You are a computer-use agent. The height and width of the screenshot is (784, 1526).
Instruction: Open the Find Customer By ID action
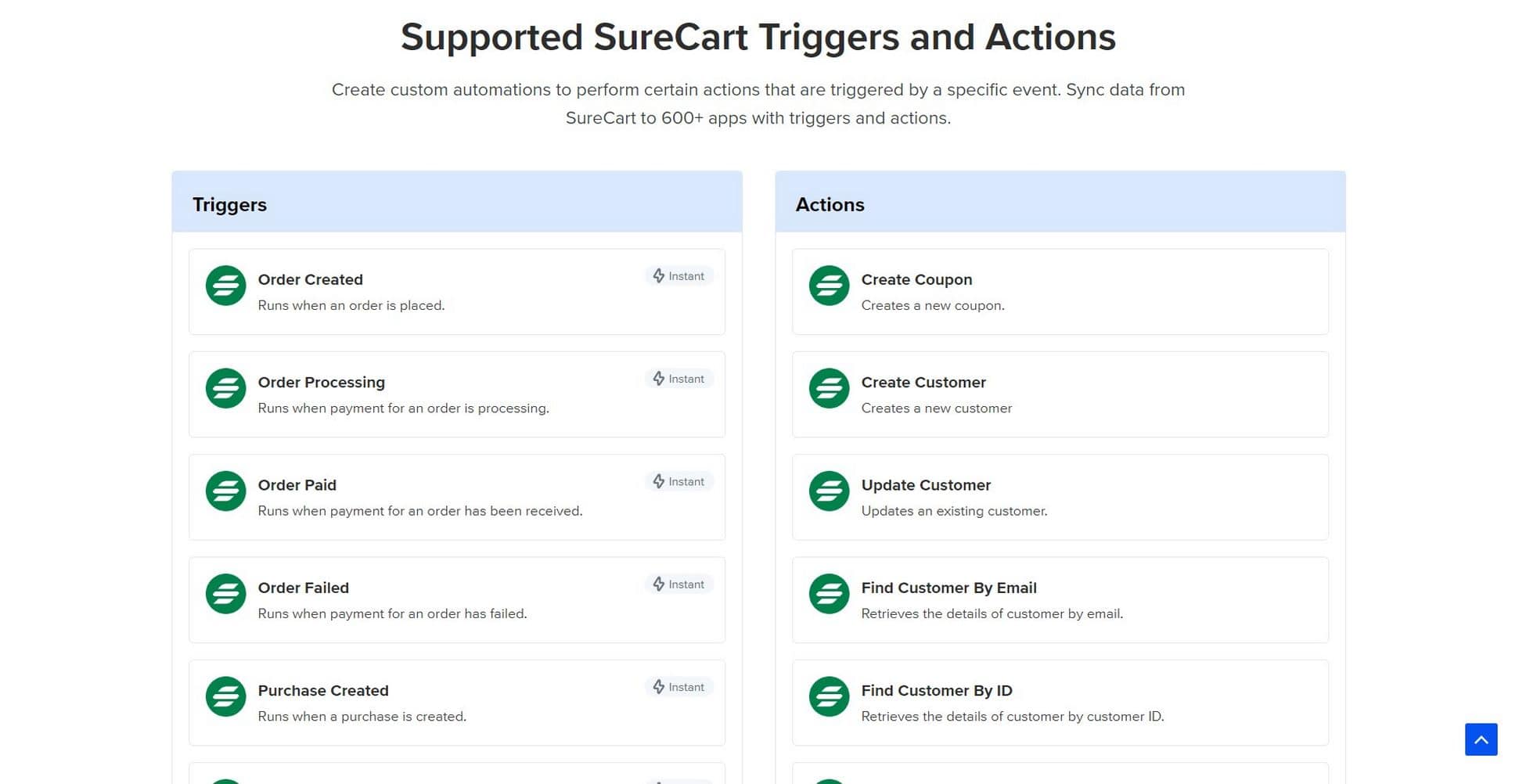(1060, 702)
